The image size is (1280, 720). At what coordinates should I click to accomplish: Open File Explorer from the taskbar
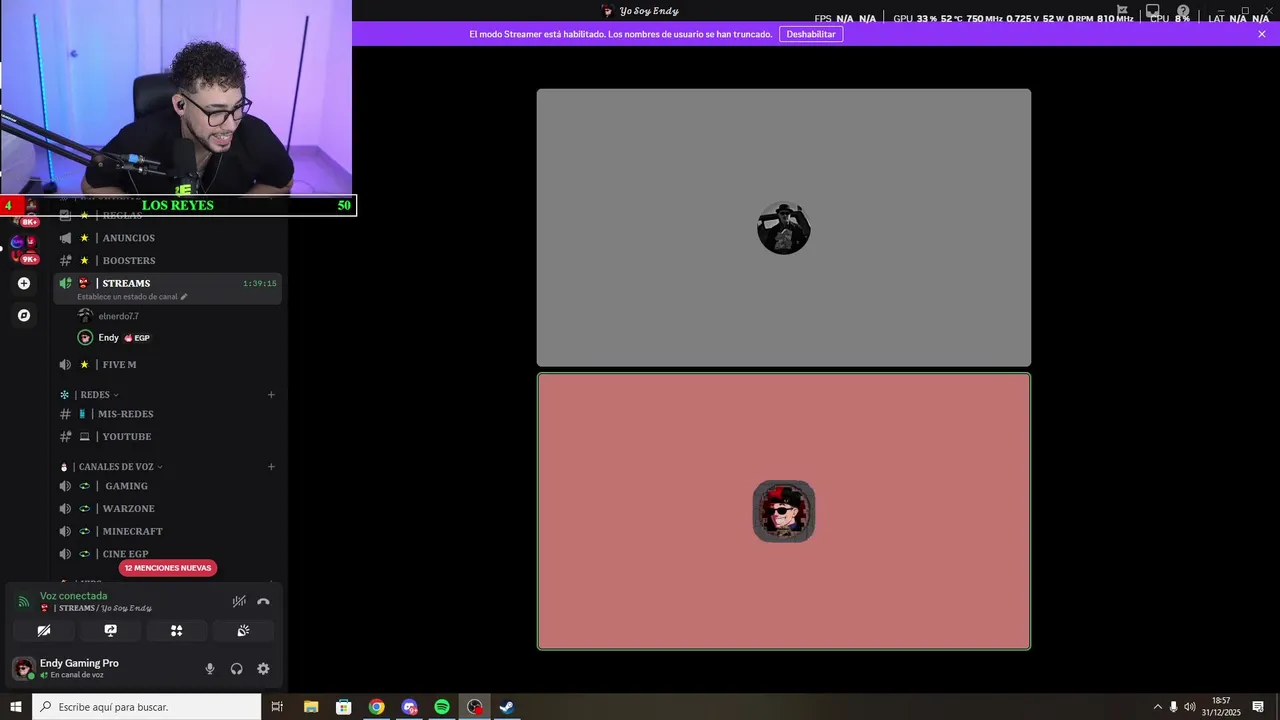pos(310,707)
